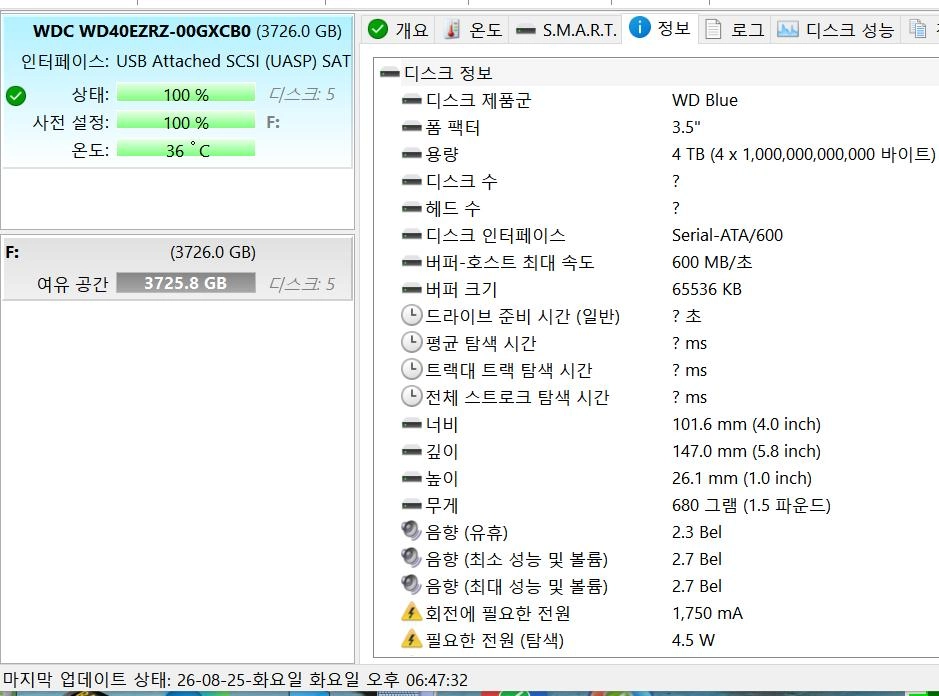The height and width of the screenshot is (696, 939).
Task: Click the lightning icon next to 회전에 필요한 전원
Action: [x=411, y=612]
